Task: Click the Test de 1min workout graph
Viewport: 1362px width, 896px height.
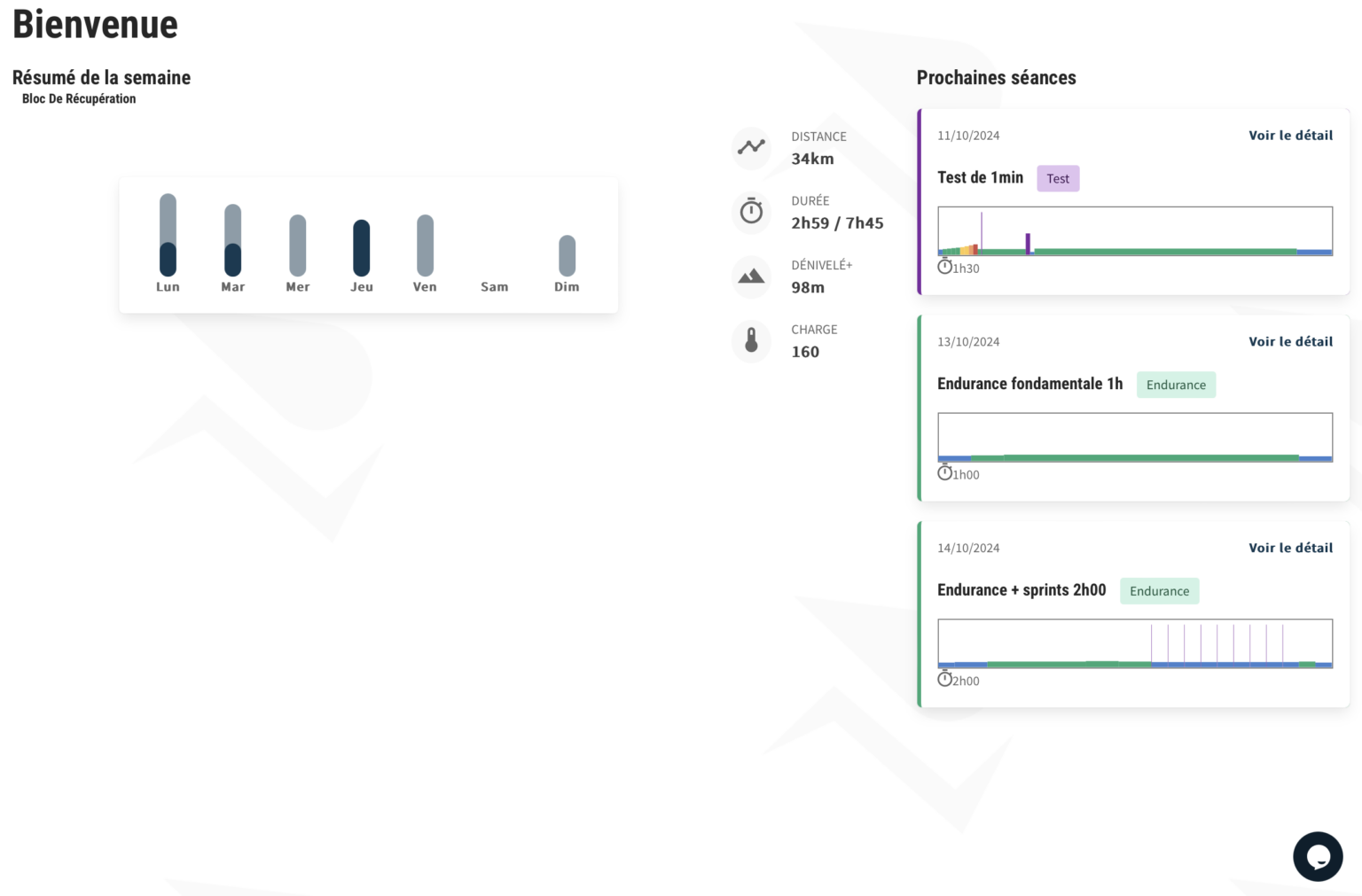Action: pyautogui.click(x=1135, y=231)
